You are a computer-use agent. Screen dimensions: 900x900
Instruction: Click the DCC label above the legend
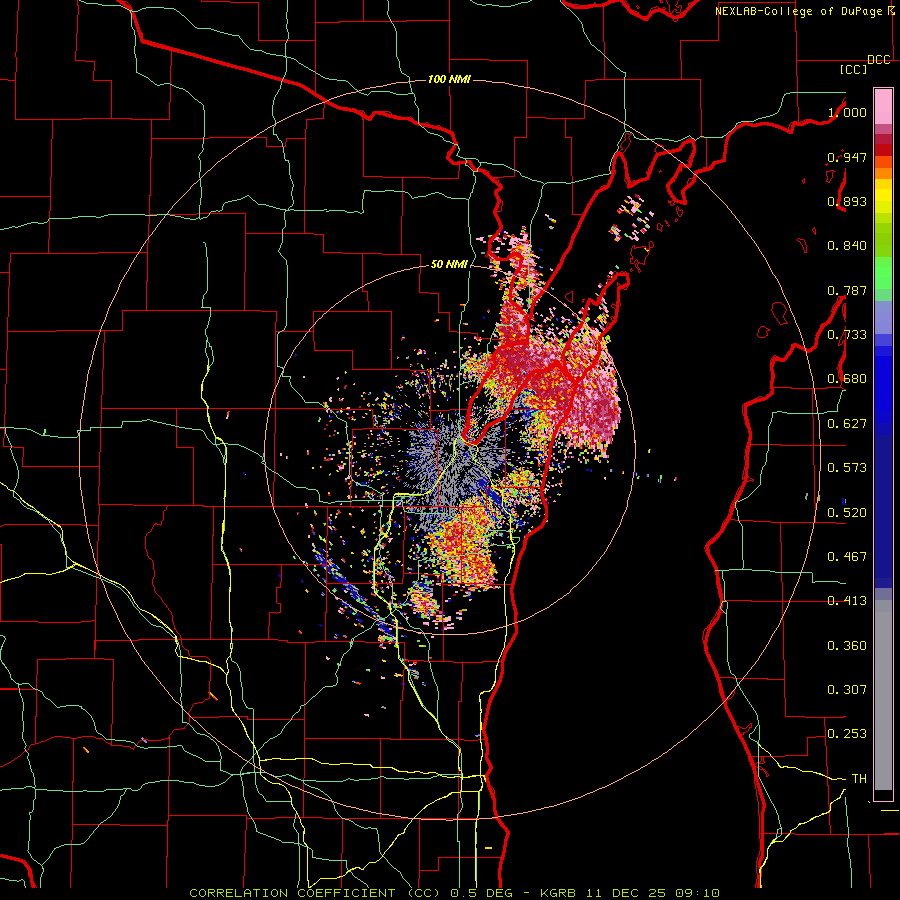click(x=878, y=60)
